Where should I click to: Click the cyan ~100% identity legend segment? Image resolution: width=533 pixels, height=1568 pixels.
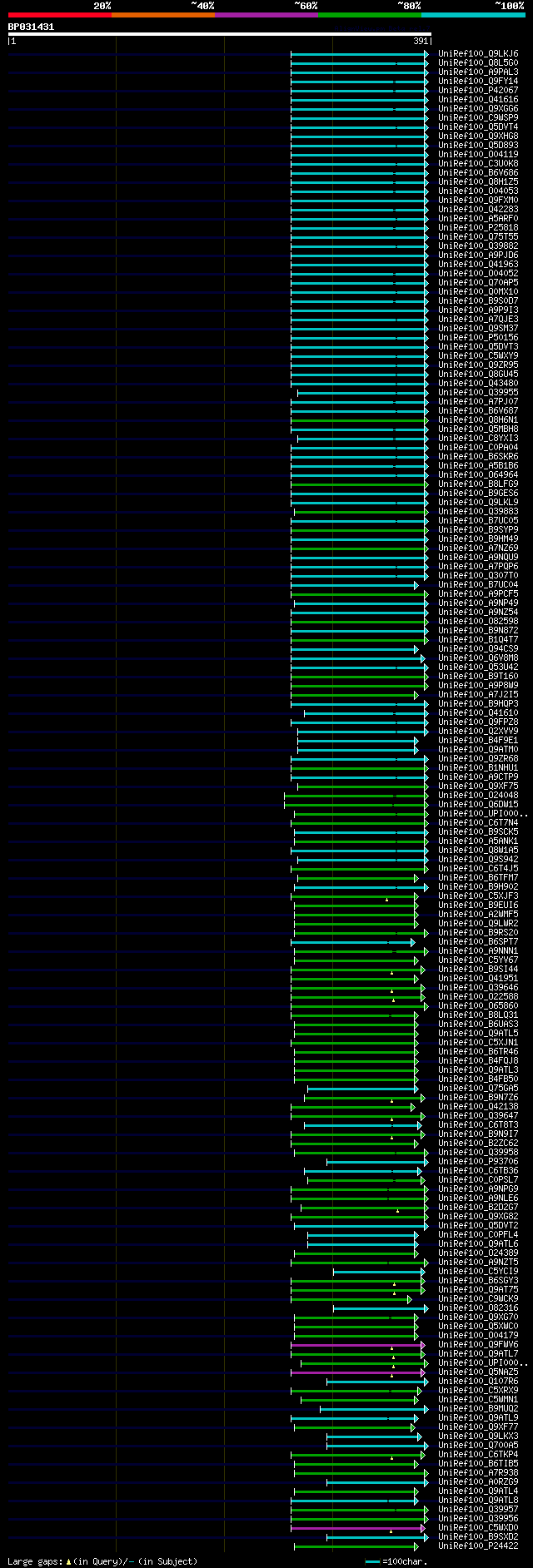[473, 15]
